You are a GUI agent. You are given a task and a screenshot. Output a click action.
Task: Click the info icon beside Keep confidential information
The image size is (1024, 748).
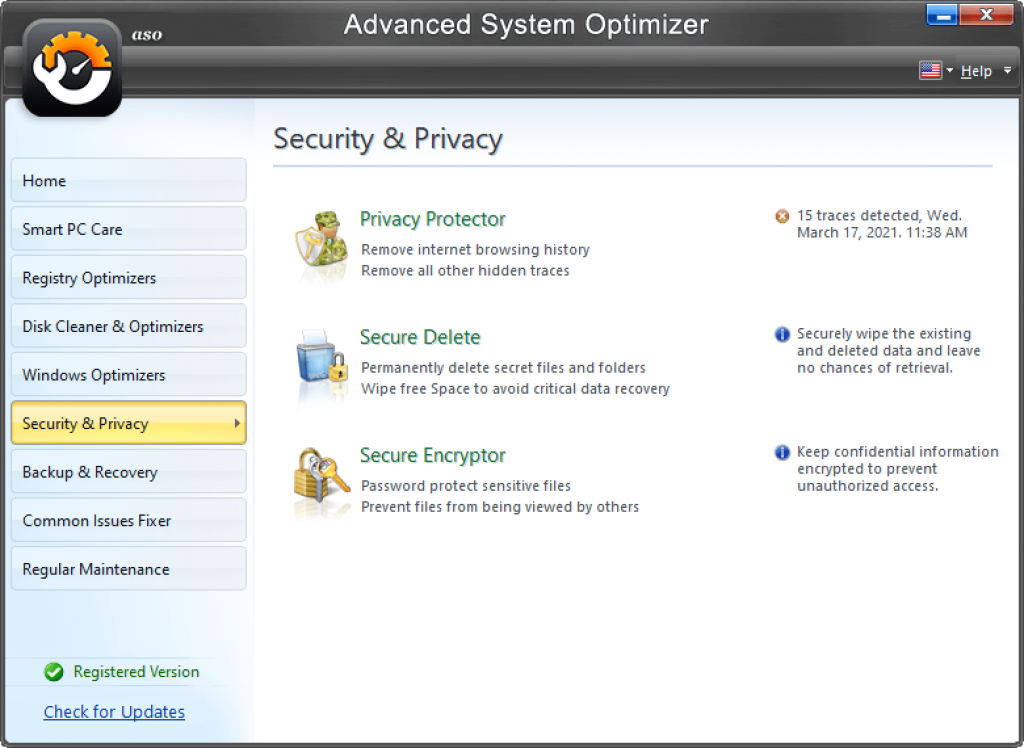point(782,452)
